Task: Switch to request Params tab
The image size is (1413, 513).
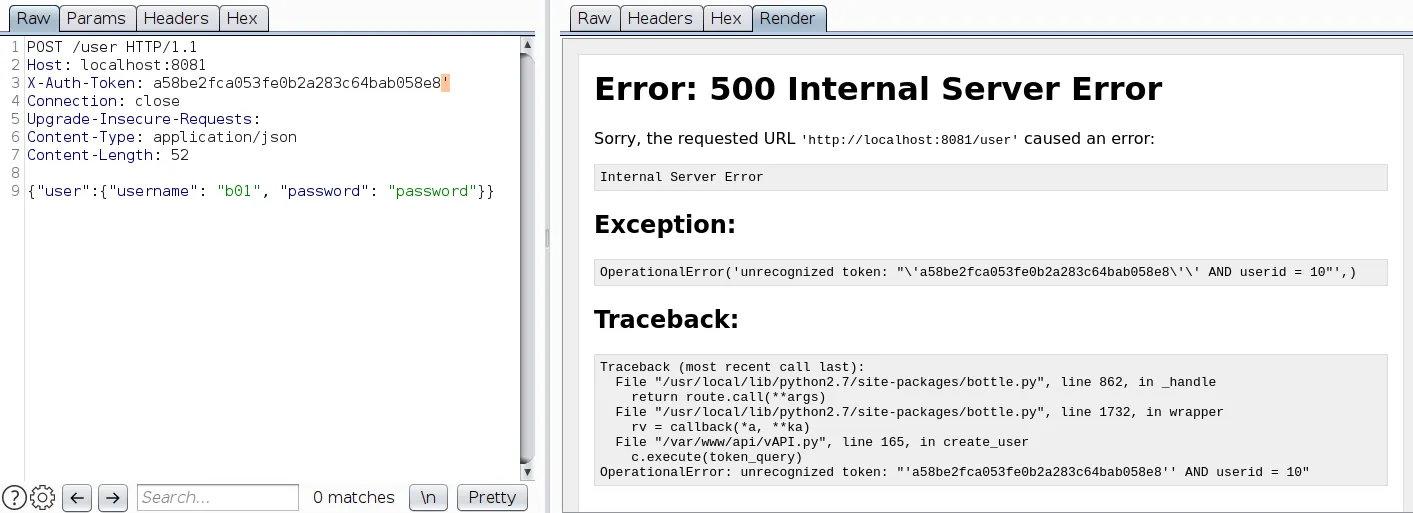Action: tap(96, 18)
